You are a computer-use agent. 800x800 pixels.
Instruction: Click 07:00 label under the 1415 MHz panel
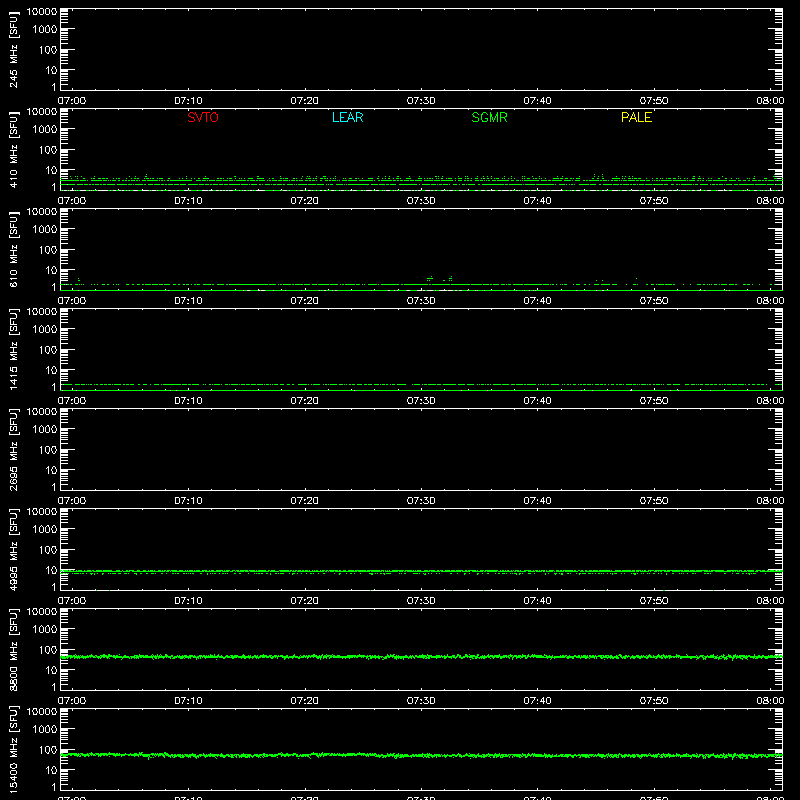click(x=72, y=401)
